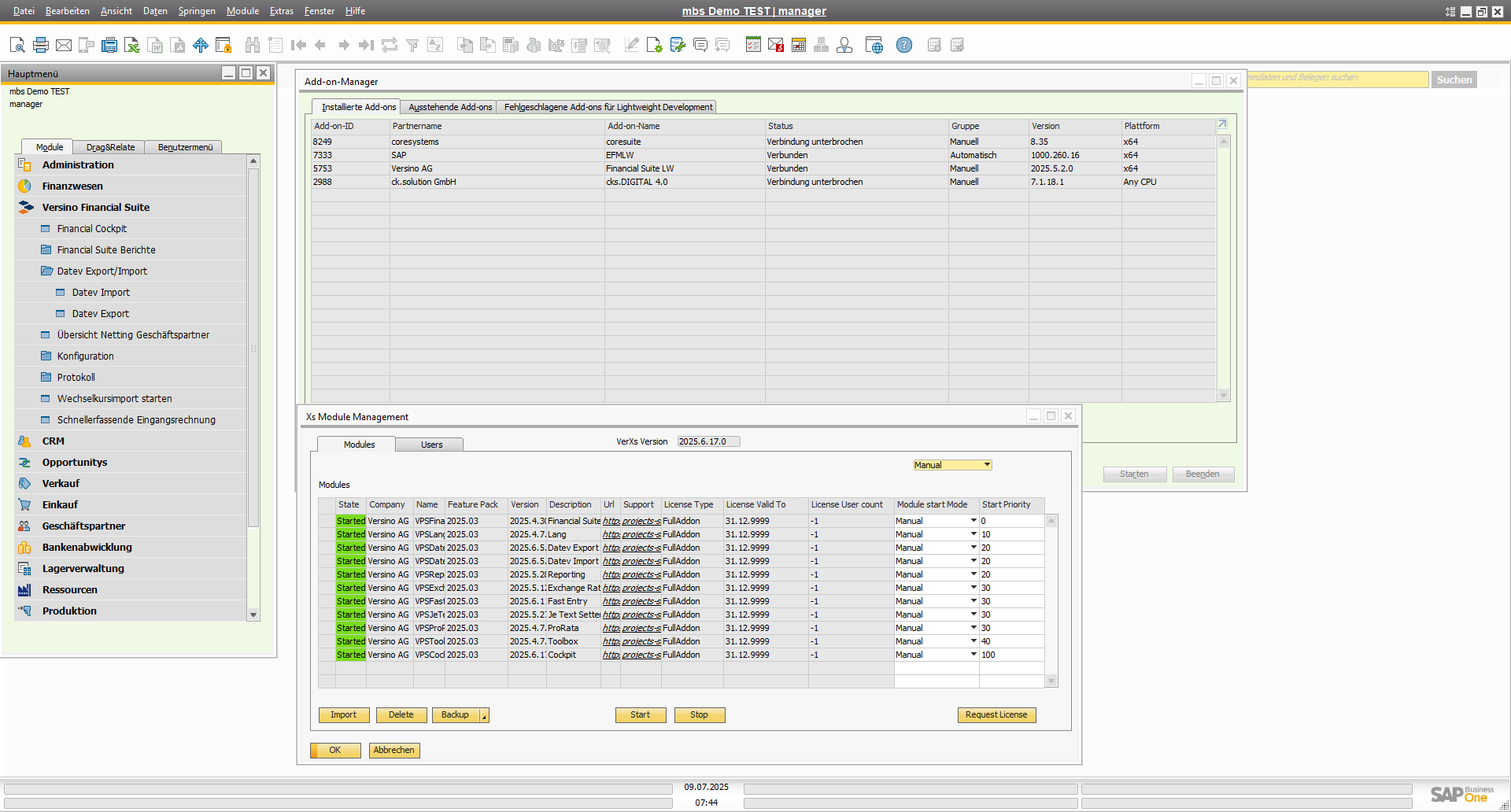This screenshot has height=812, width=1511.
Task: Open the support link in the Toolbox row
Action: point(641,641)
